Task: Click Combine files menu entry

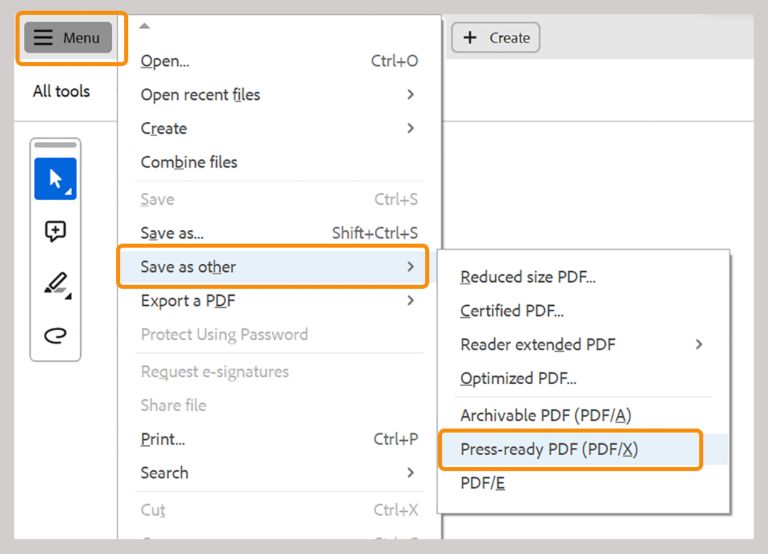Action: point(189,162)
